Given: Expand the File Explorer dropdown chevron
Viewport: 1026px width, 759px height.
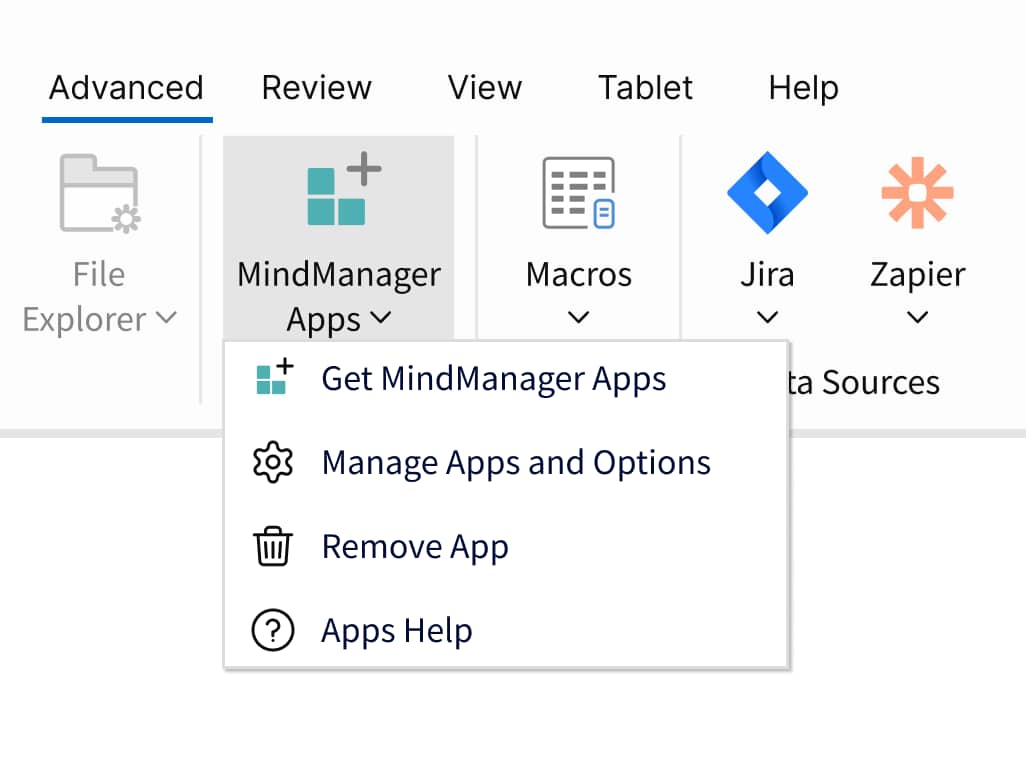Looking at the screenshot, I should pyautogui.click(x=166, y=319).
